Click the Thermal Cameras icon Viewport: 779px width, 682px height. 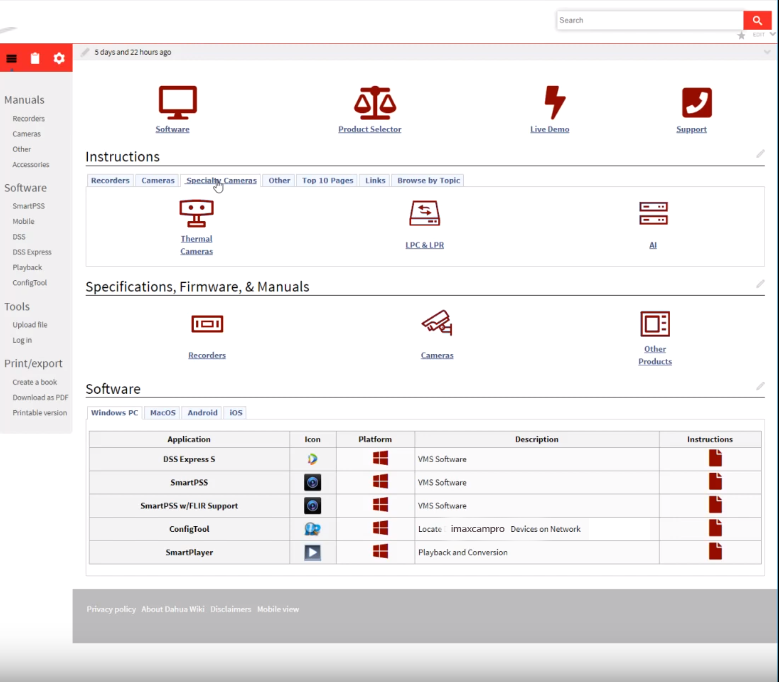tap(196, 214)
